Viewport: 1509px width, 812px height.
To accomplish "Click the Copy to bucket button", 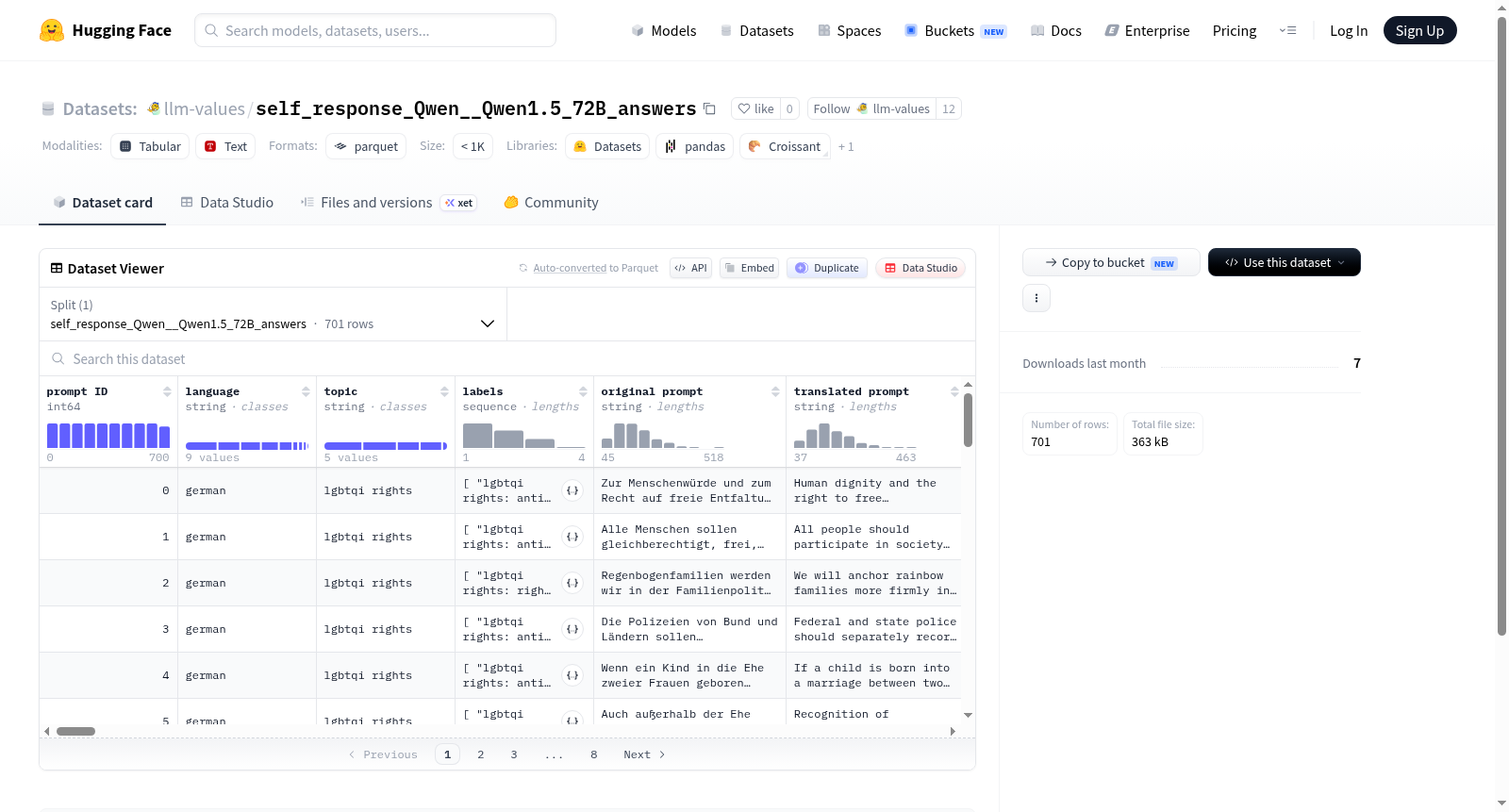I will (x=1111, y=262).
